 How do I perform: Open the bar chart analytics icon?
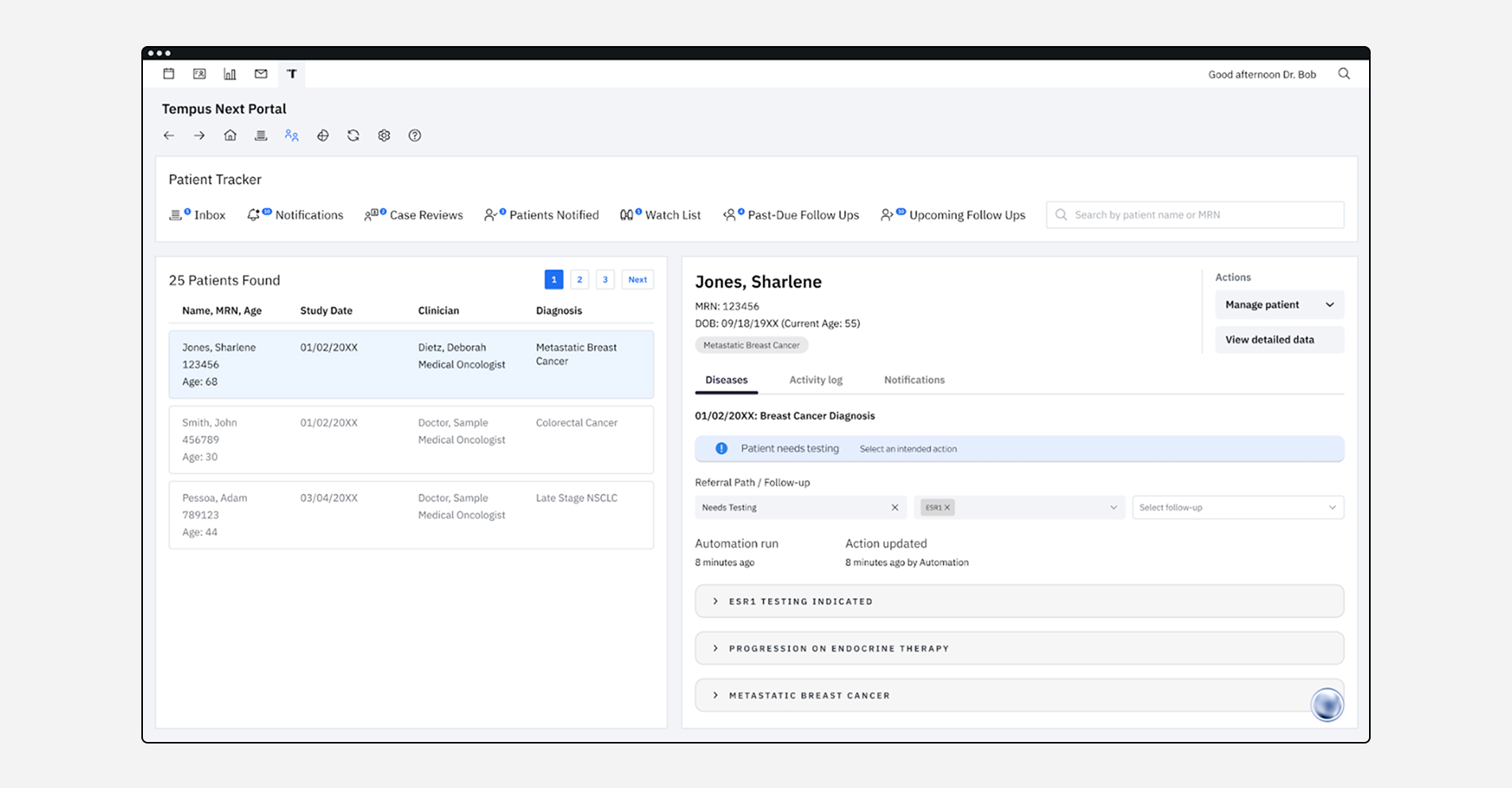[x=229, y=74]
